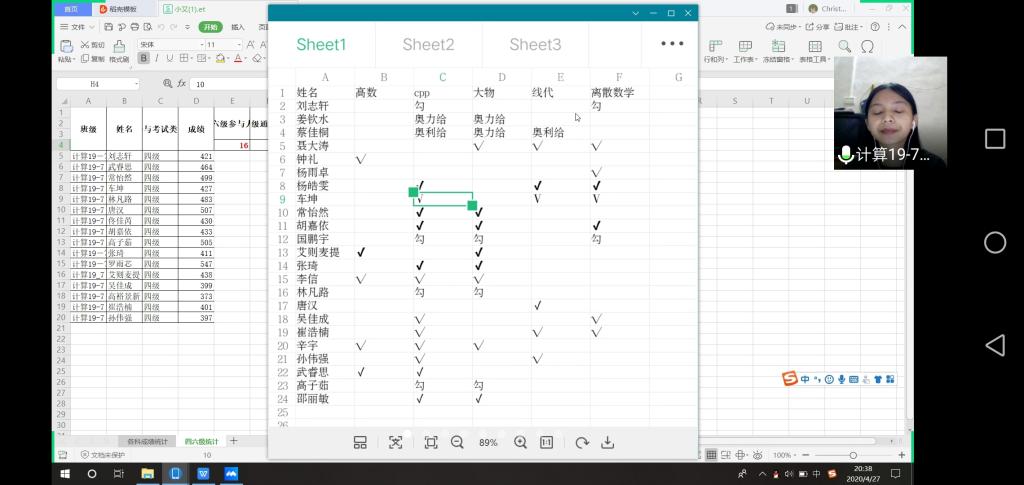Switch to the Sheet3 tab in preview
This screenshot has height=485, width=1024.
[535, 44]
